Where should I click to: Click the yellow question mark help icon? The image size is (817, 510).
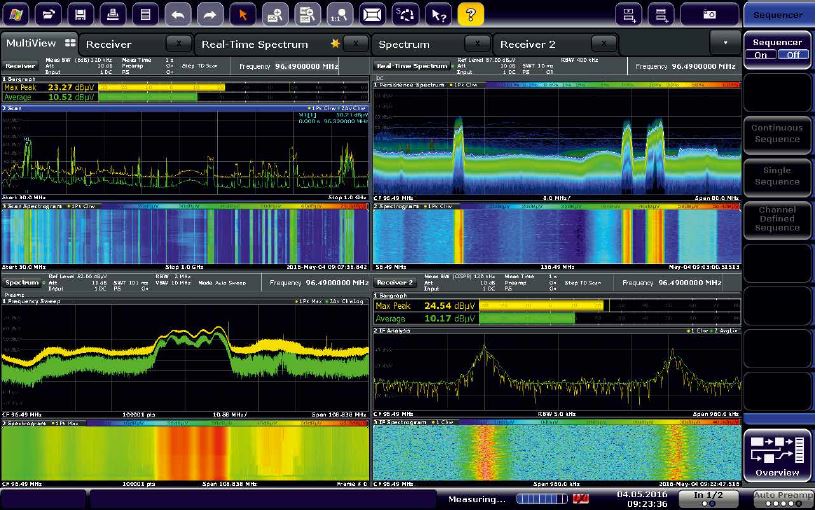470,14
